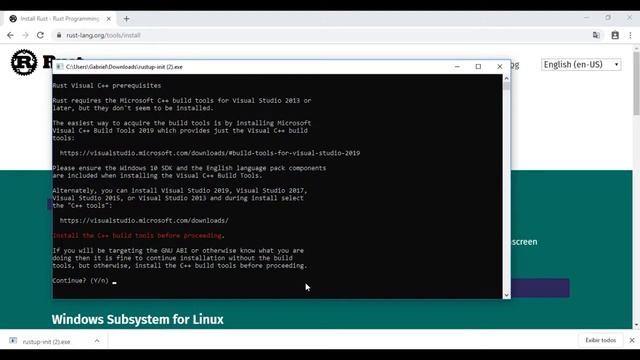Click the purple button behind the console
Screen dimensions: 640x360
tap(540, 288)
